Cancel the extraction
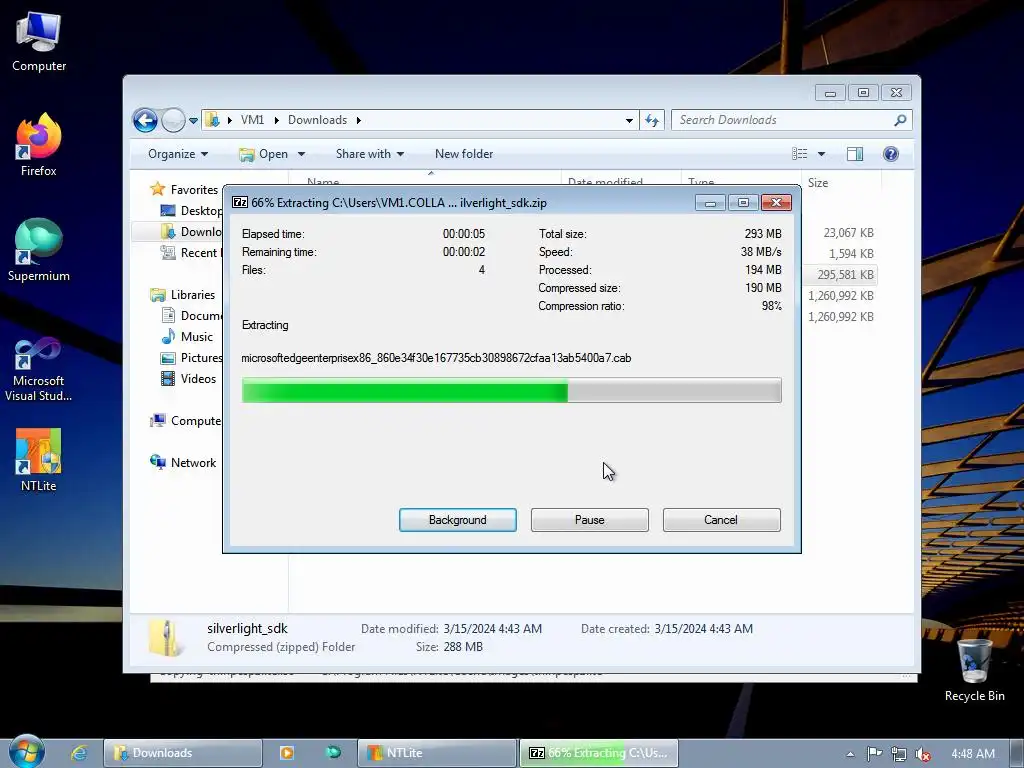This screenshot has width=1024, height=768. pos(721,520)
